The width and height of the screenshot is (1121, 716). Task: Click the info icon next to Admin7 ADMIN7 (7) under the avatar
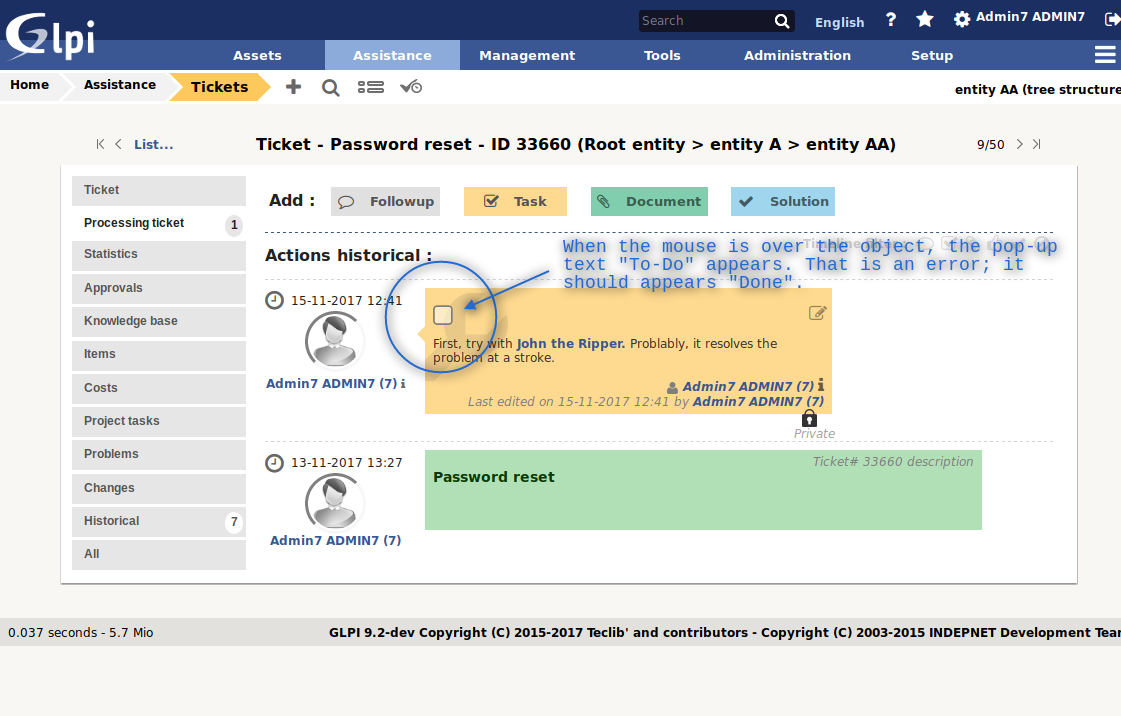point(403,384)
